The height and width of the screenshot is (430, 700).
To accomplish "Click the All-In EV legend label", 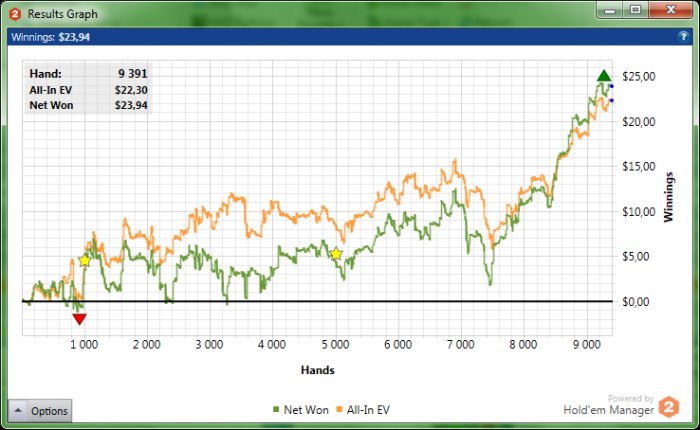I will [x=368, y=410].
